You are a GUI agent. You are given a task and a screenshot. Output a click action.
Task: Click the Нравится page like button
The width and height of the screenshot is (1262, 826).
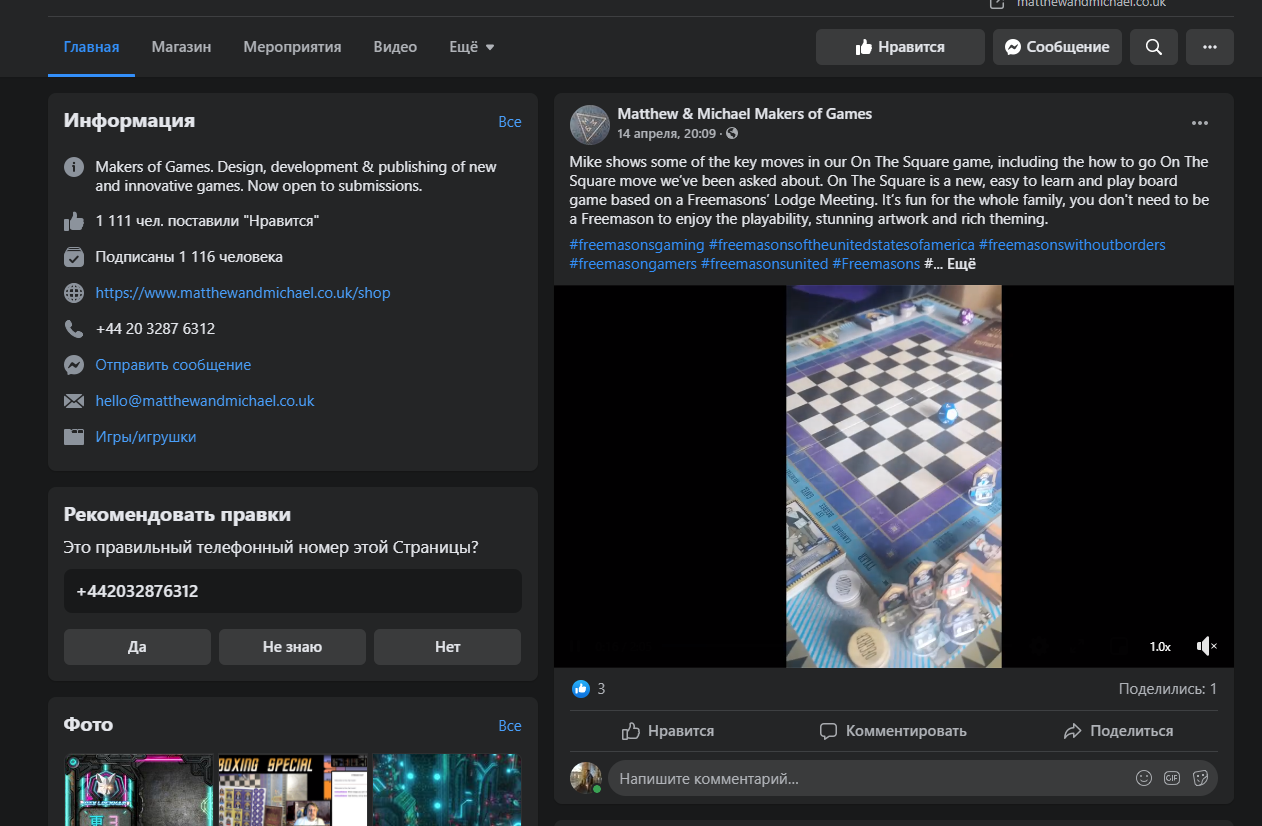900,47
